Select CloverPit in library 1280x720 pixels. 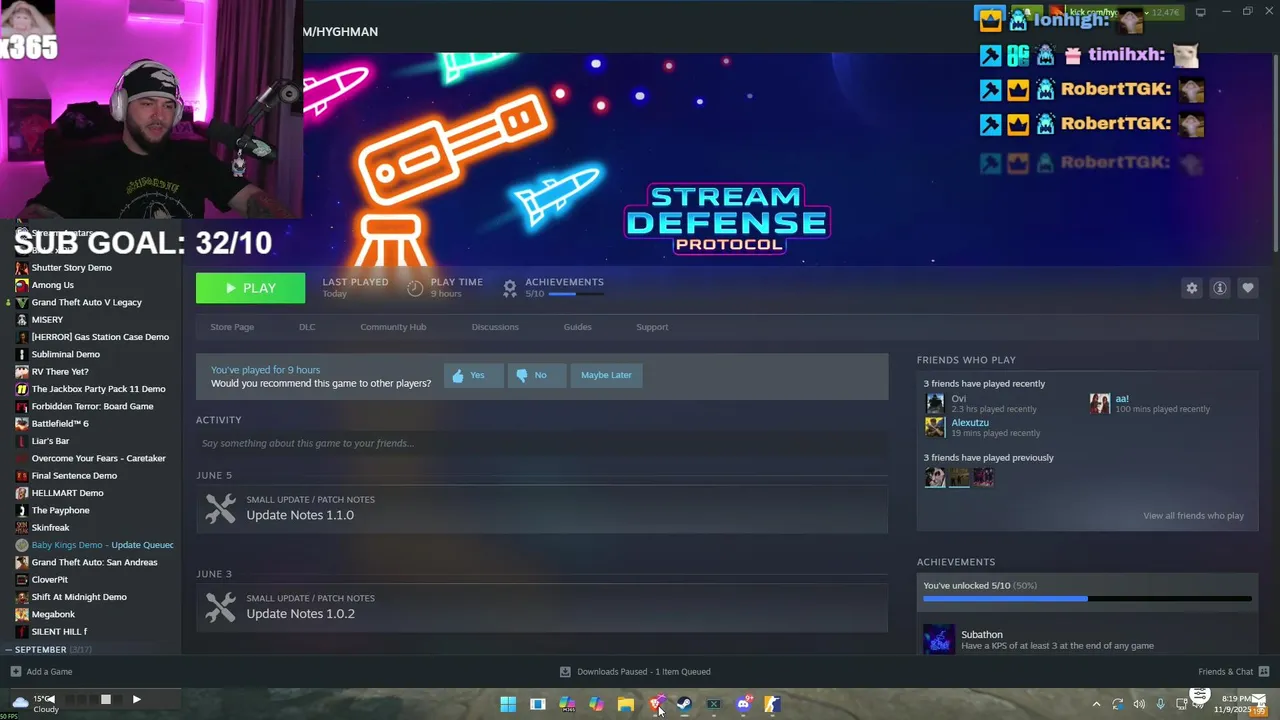(49, 580)
